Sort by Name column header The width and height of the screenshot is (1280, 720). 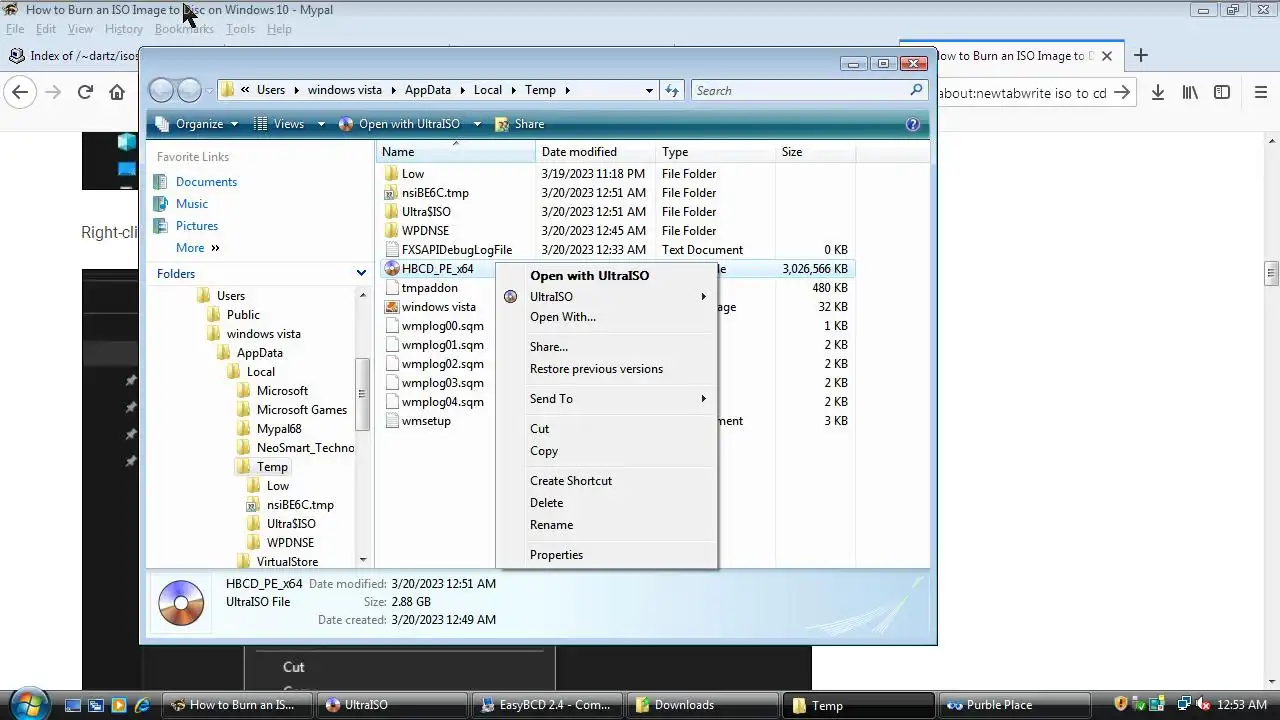(x=456, y=152)
